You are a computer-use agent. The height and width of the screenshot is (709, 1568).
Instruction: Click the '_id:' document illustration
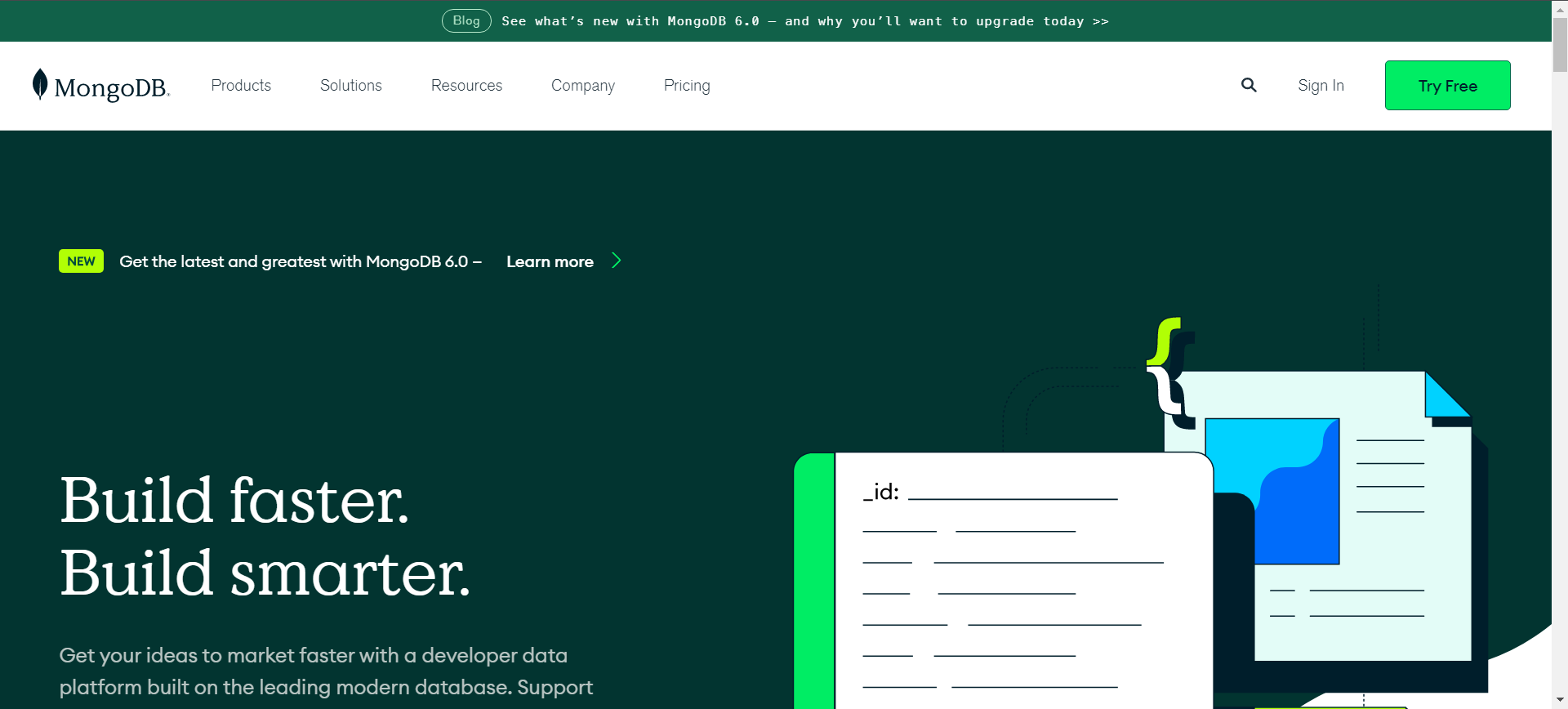pyautogui.click(x=1003, y=580)
